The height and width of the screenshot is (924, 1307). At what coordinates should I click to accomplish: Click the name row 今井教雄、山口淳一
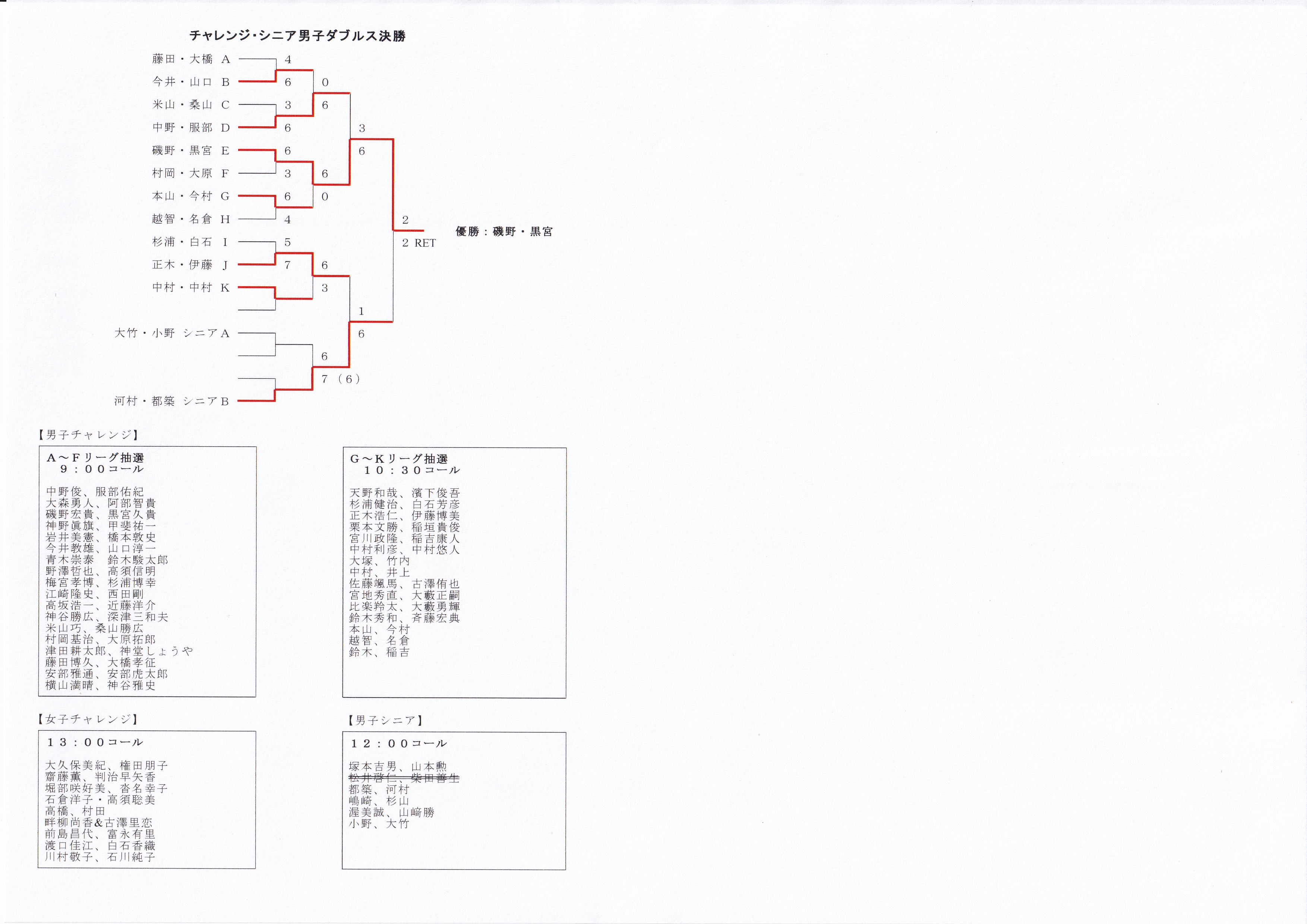pyautogui.click(x=101, y=548)
